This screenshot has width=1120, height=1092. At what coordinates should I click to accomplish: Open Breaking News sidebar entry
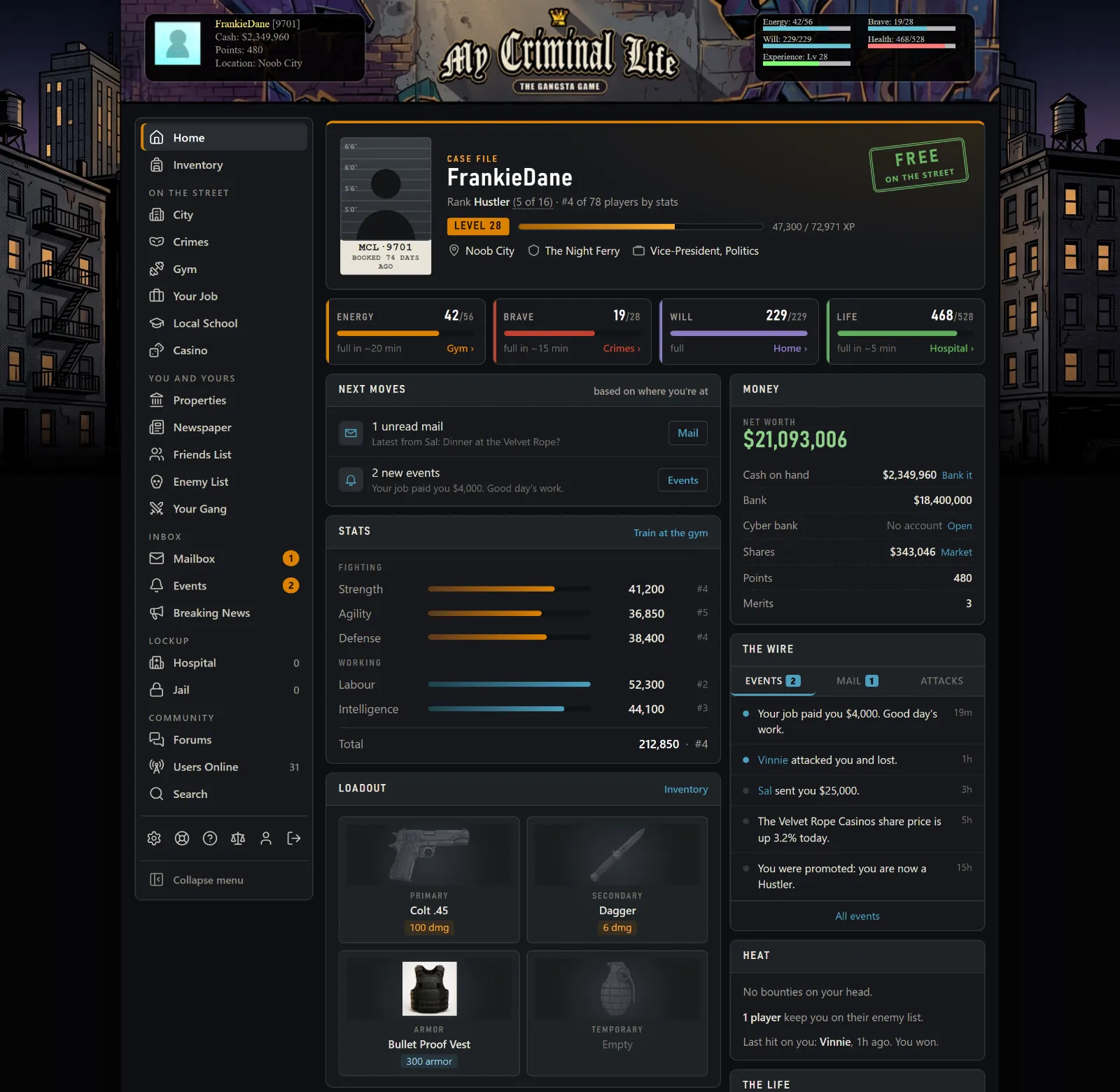point(224,612)
